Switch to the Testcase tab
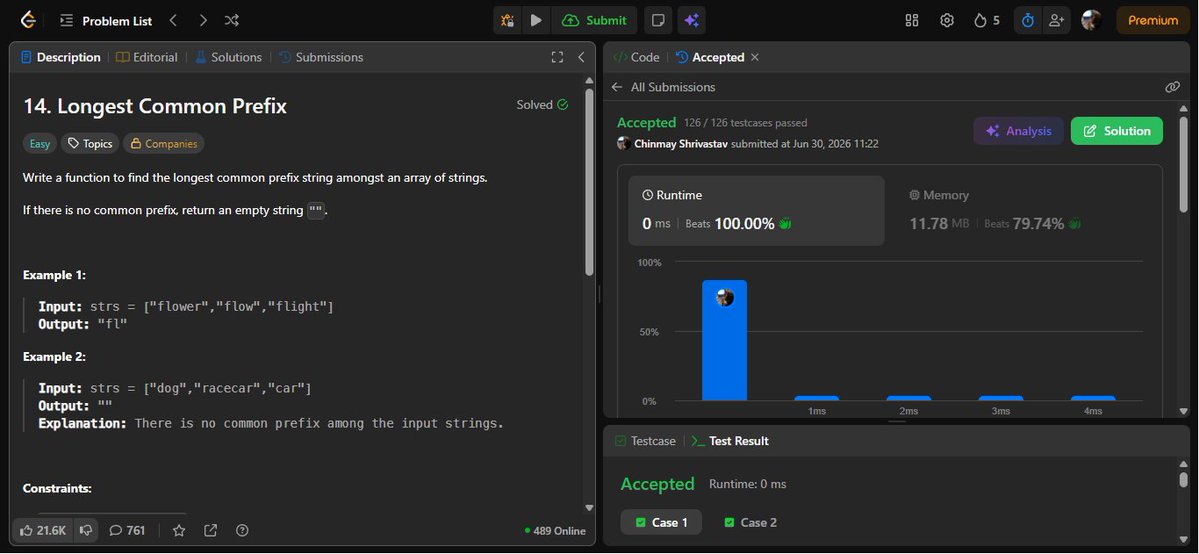The width and height of the screenshot is (1199, 554). click(645, 441)
